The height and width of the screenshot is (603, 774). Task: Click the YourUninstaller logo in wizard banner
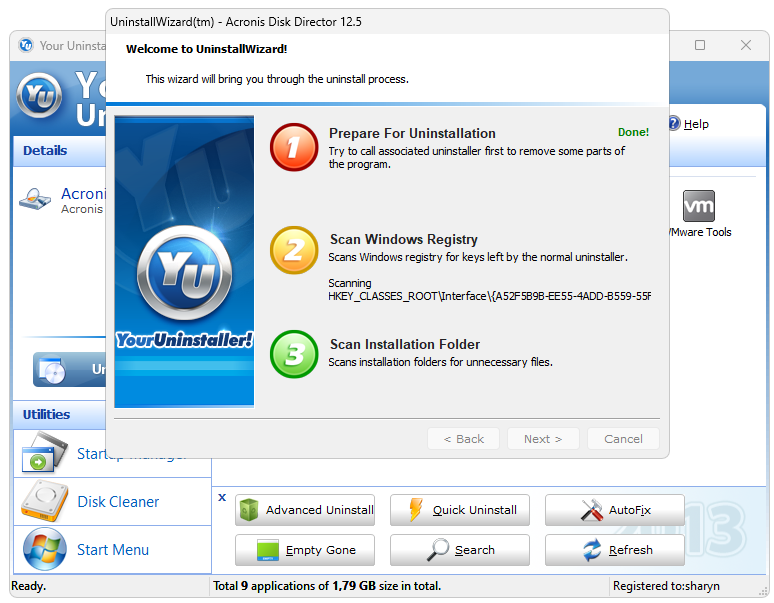[184, 273]
